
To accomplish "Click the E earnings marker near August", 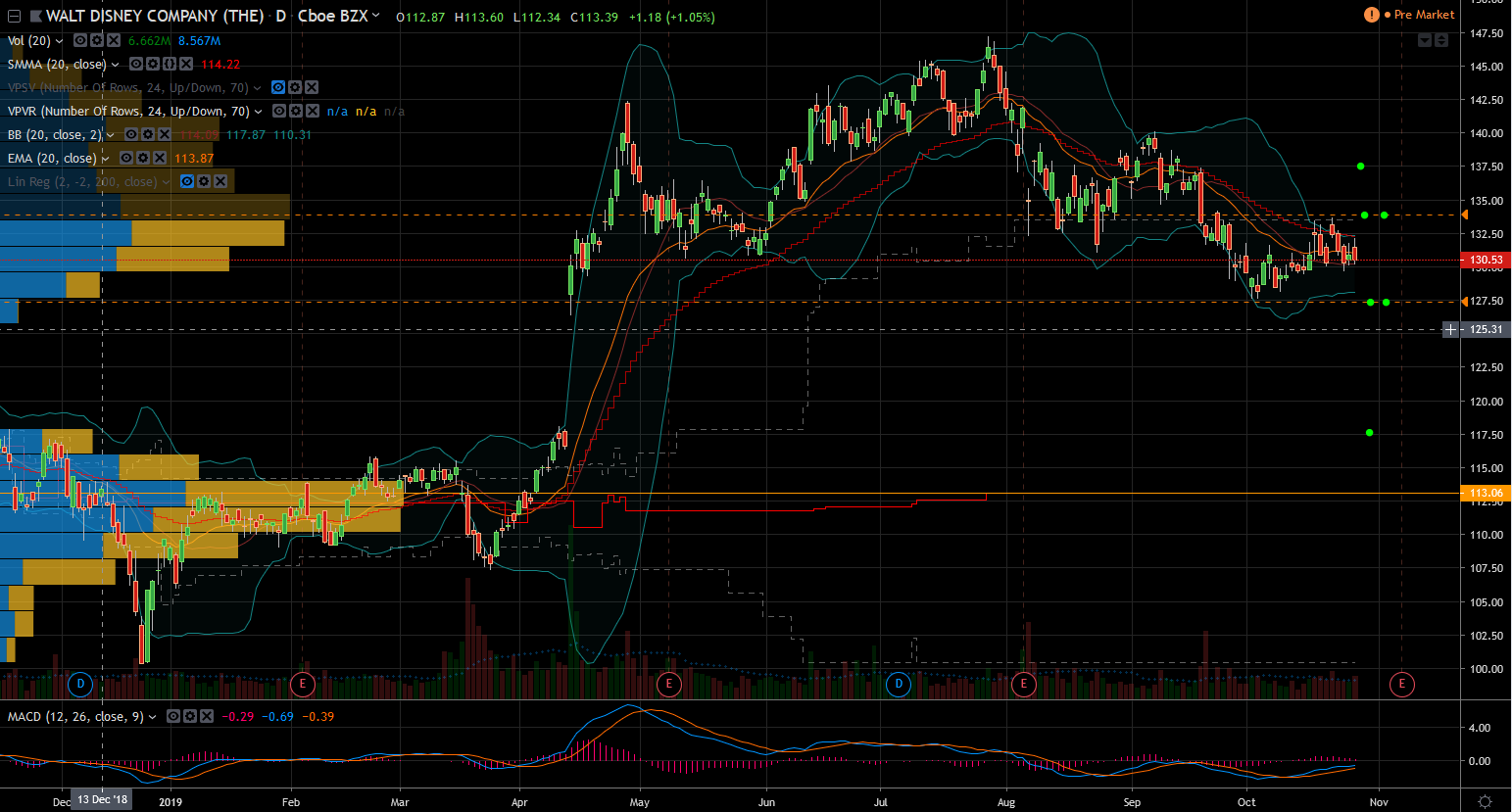I will pos(1024,684).
